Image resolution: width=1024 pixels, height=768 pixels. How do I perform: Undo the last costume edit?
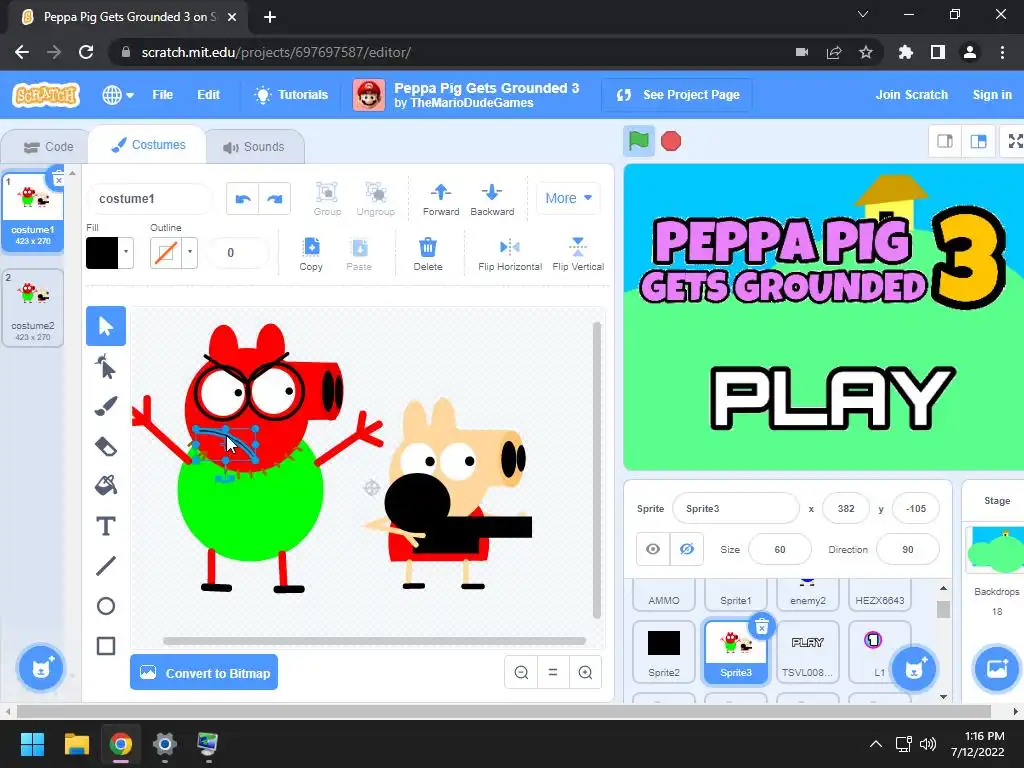tap(242, 199)
